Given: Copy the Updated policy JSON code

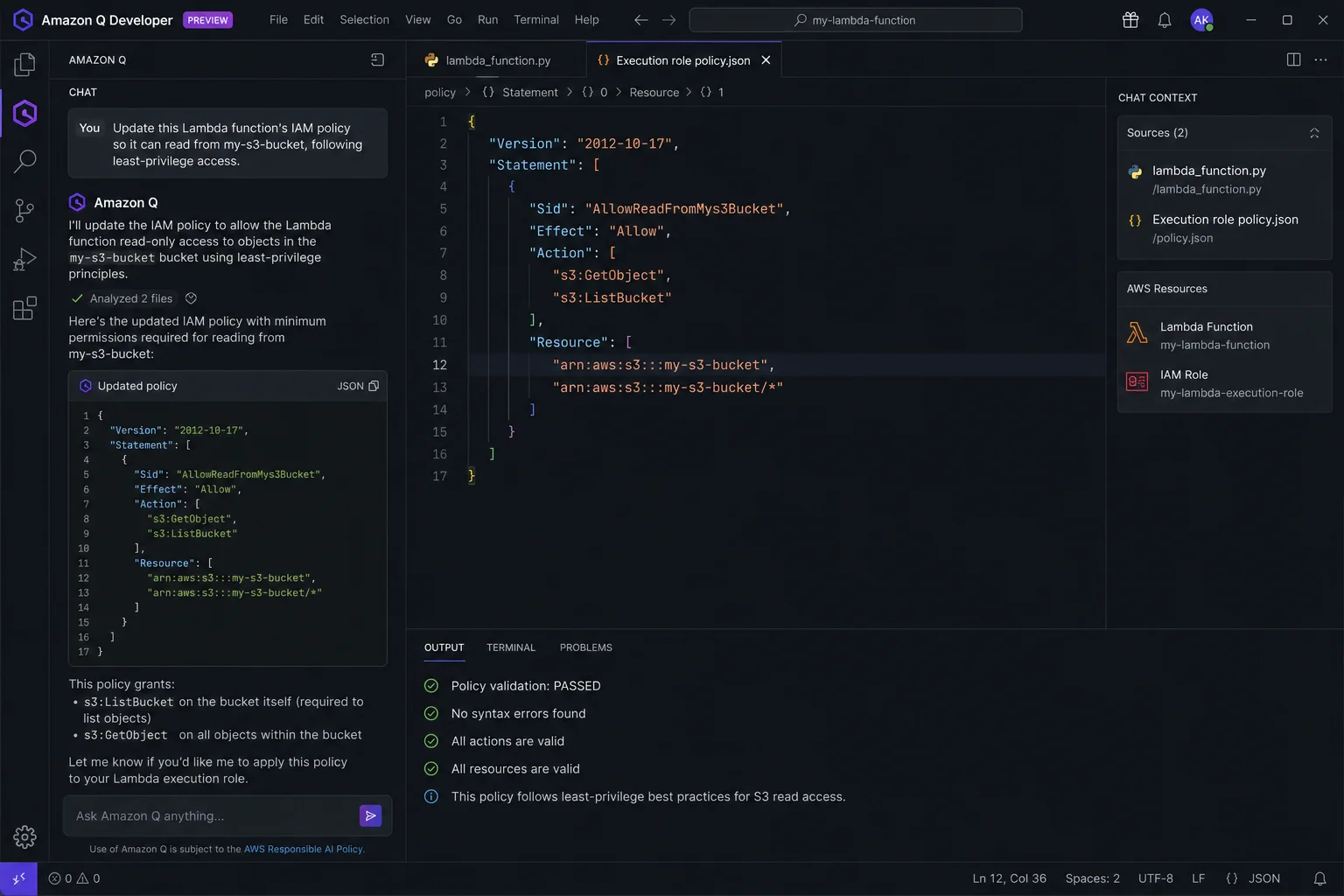Looking at the screenshot, I should [x=374, y=386].
